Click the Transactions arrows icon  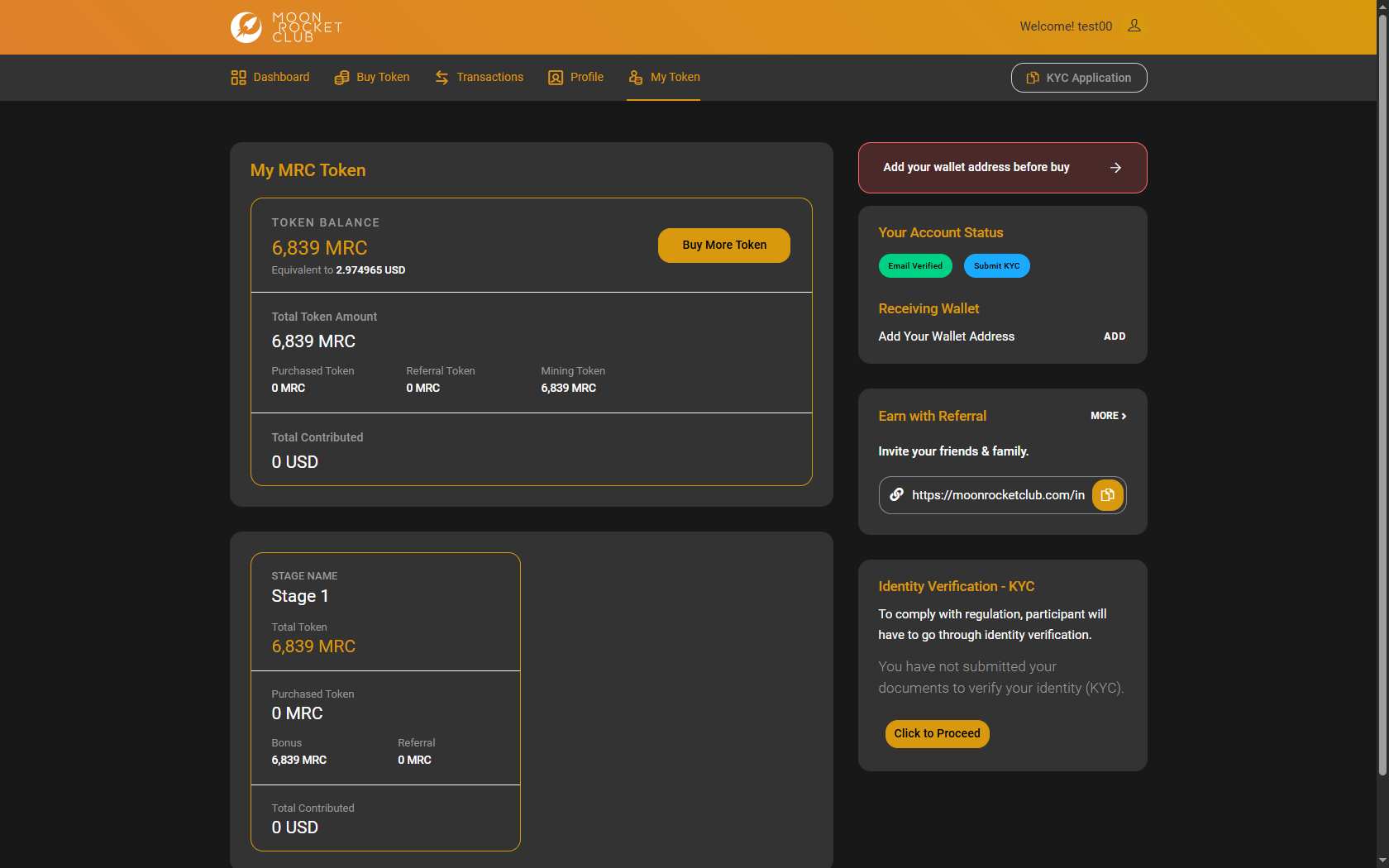[442, 78]
